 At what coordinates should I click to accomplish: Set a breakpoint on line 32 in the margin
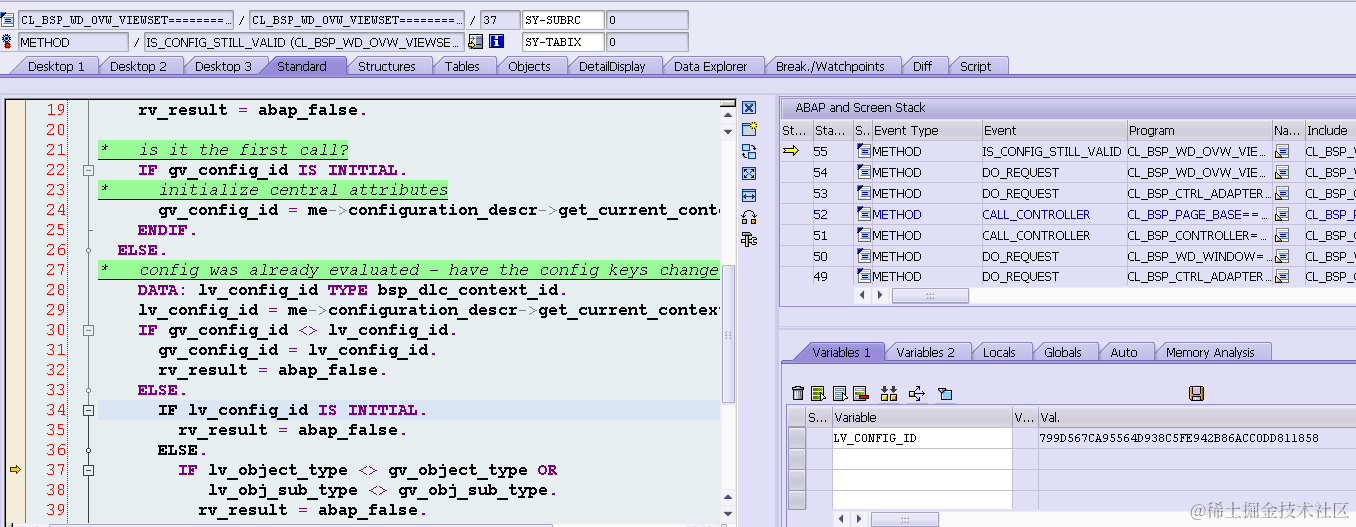coord(15,370)
